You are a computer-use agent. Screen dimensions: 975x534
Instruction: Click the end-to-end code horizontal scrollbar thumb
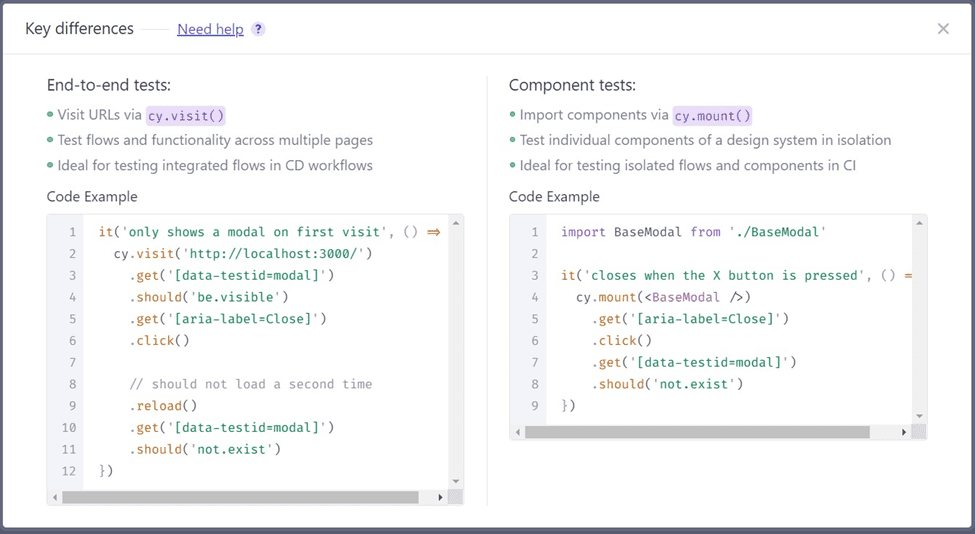click(240, 497)
